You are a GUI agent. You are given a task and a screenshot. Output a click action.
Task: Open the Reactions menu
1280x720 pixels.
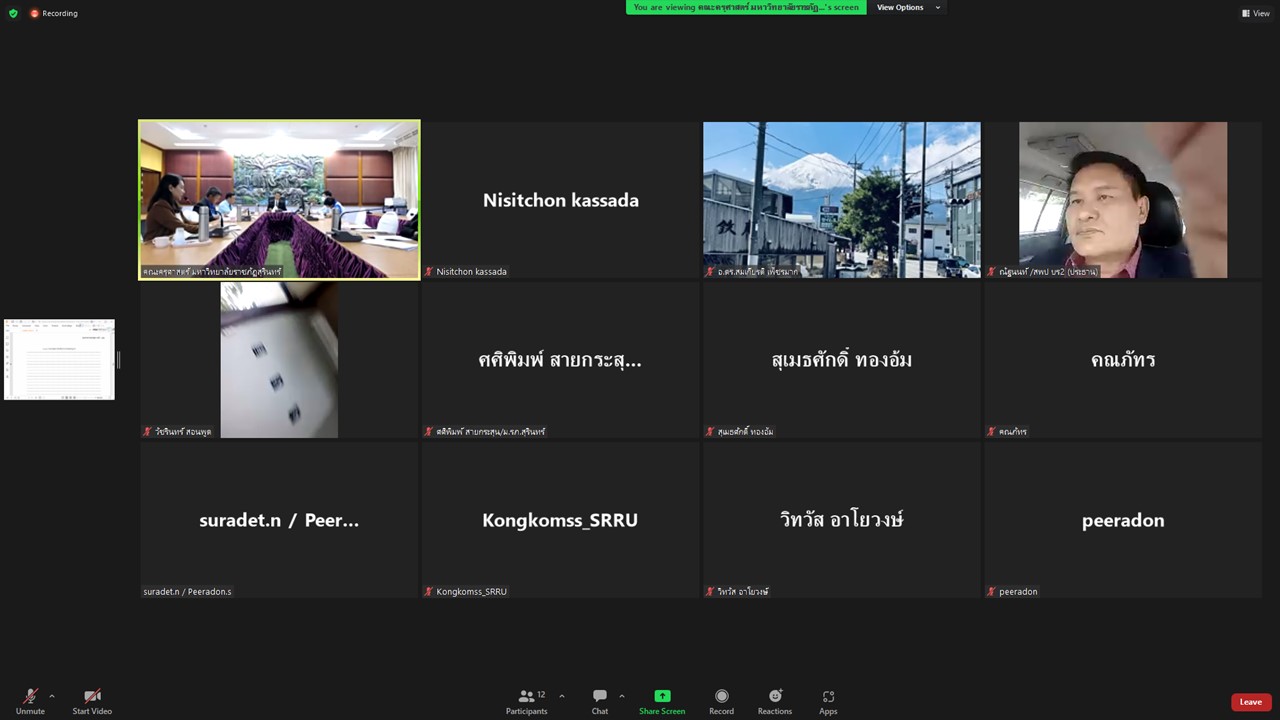pos(774,701)
